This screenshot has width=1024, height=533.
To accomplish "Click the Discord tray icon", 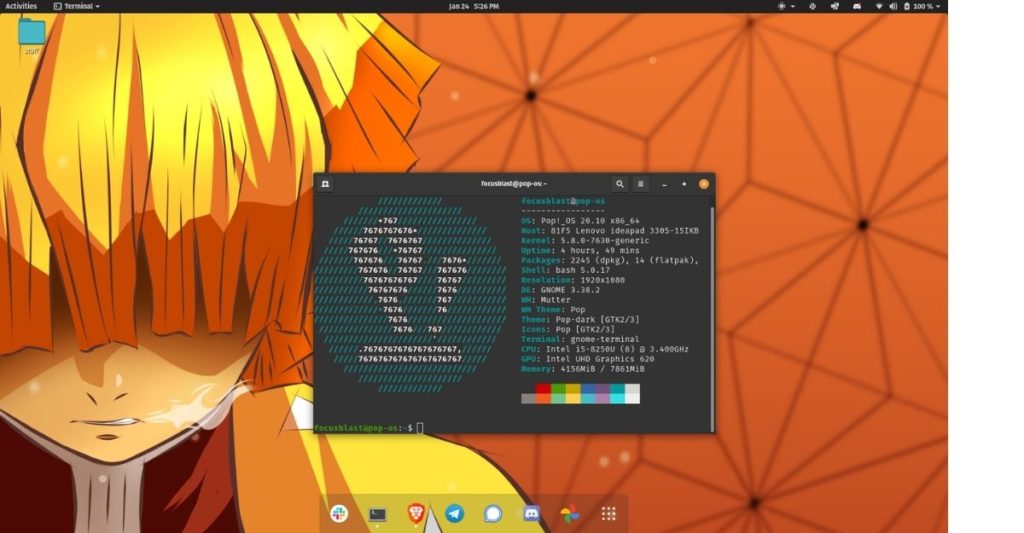I will click(857, 6).
